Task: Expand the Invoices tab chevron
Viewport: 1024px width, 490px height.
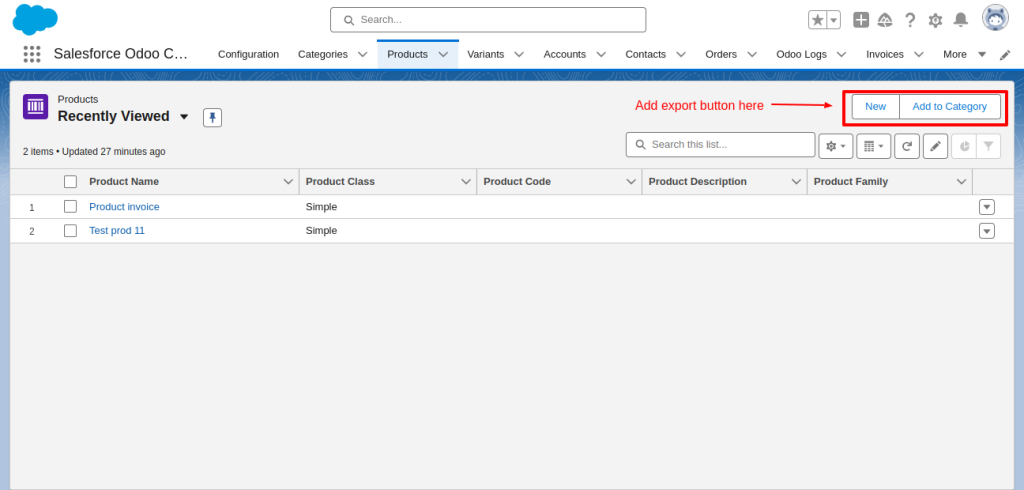Action: pyautogui.click(x=919, y=54)
